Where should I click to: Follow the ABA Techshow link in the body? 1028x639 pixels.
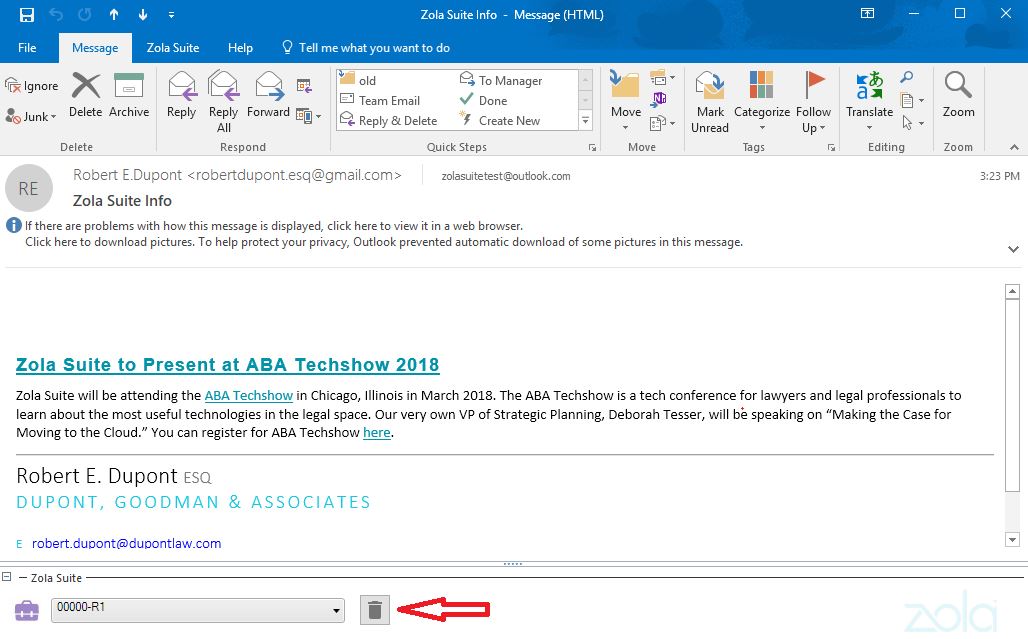(248, 395)
